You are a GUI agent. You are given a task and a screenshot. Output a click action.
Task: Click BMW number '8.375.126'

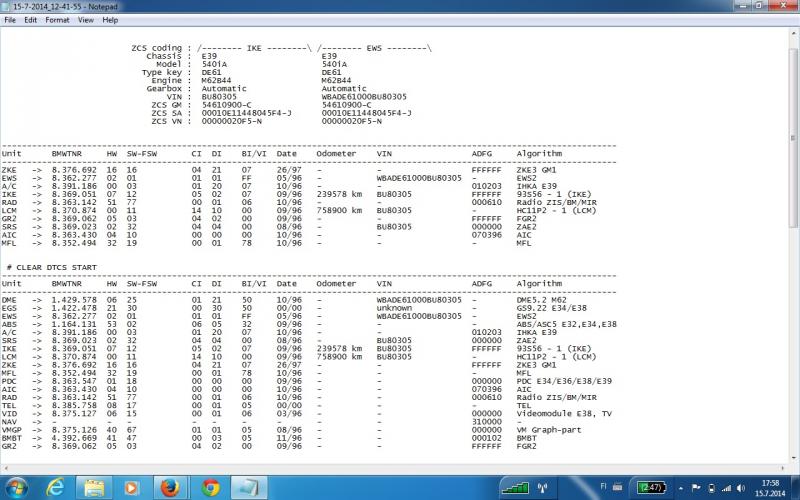click(74, 430)
